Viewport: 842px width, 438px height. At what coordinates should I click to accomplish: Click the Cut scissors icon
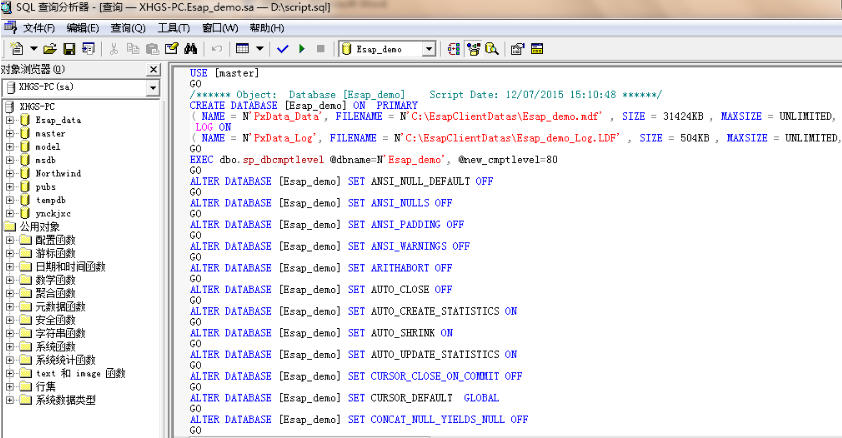pyautogui.click(x=114, y=49)
